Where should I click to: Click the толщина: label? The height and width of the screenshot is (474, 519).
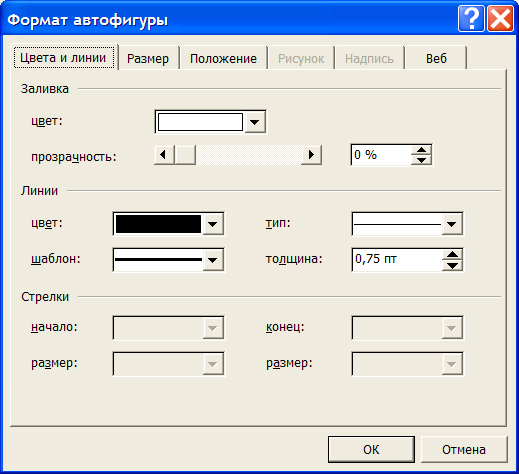(294, 259)
